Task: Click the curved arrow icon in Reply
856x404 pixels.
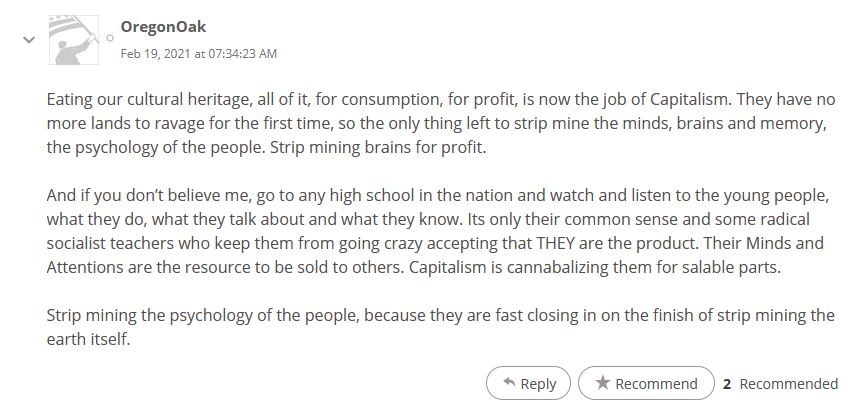Action: pyautogui.click(x=509, y=383)
